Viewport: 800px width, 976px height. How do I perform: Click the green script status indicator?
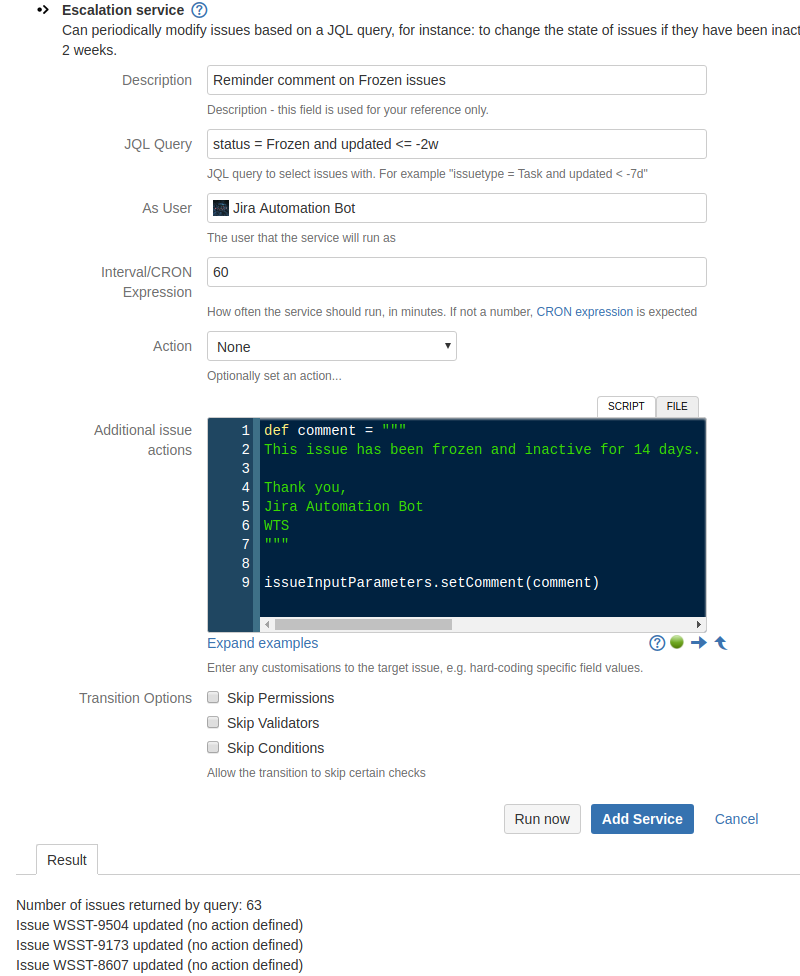coord(678,643)
